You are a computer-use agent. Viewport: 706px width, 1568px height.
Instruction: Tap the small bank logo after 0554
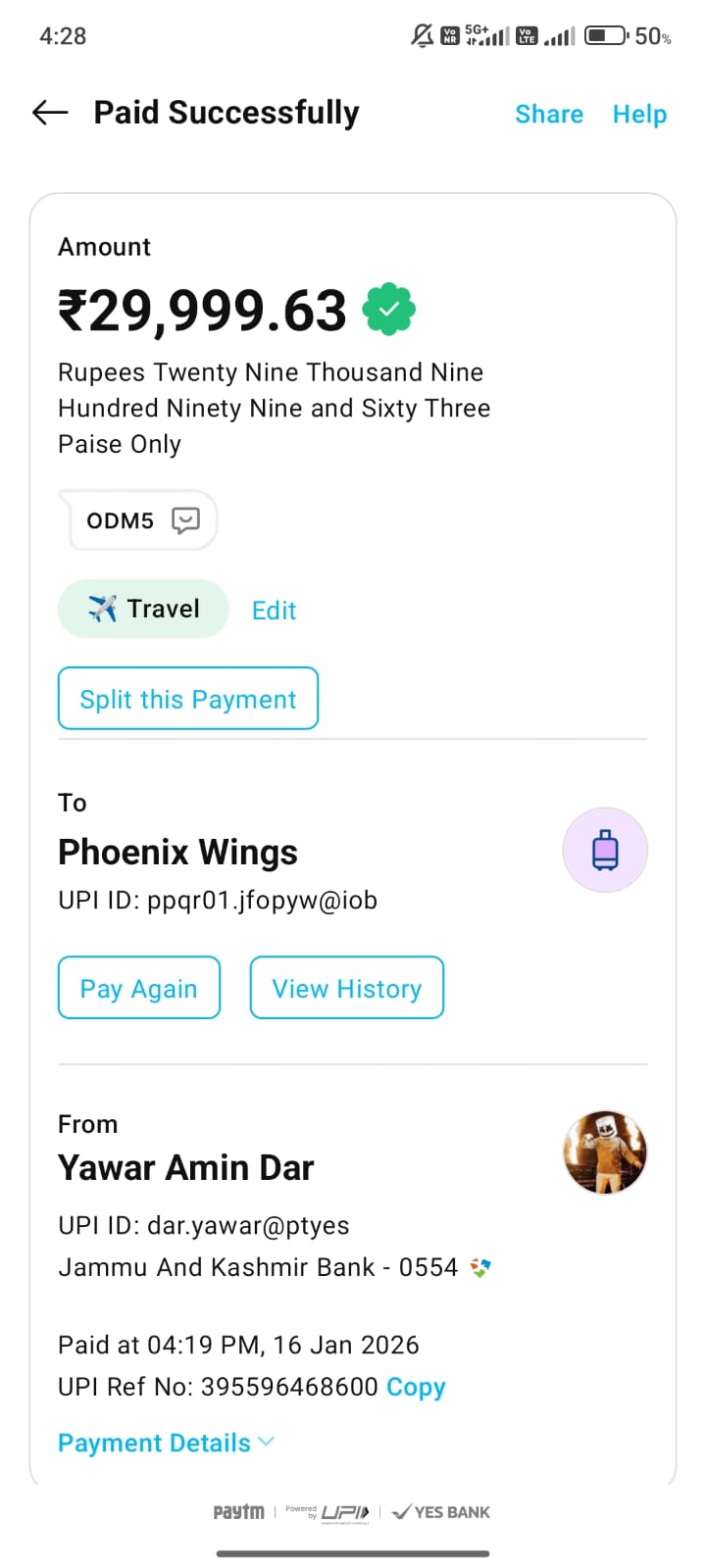point(480,1268)
